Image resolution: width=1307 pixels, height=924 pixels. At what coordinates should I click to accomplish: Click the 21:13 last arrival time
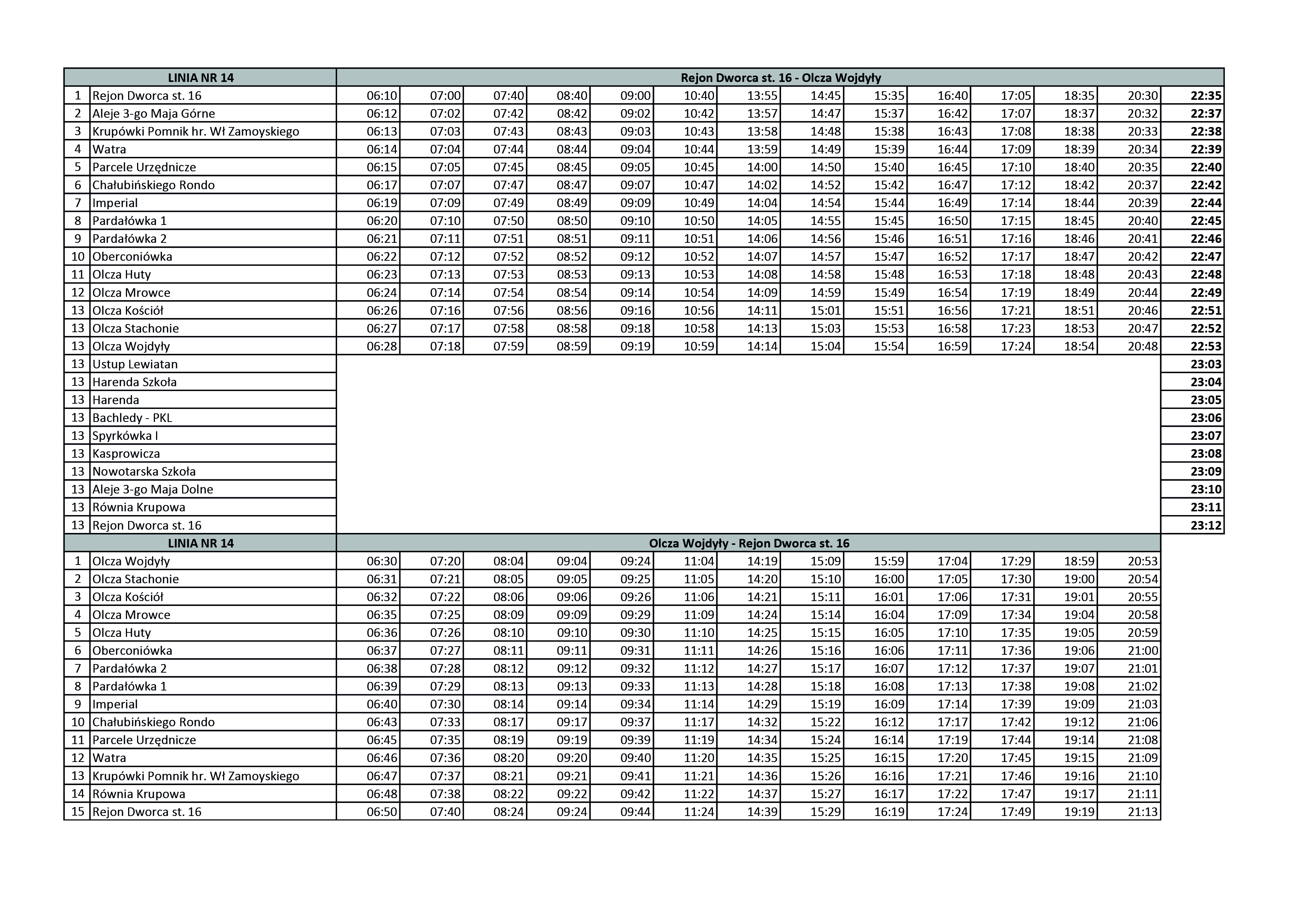click(1142, 812)
